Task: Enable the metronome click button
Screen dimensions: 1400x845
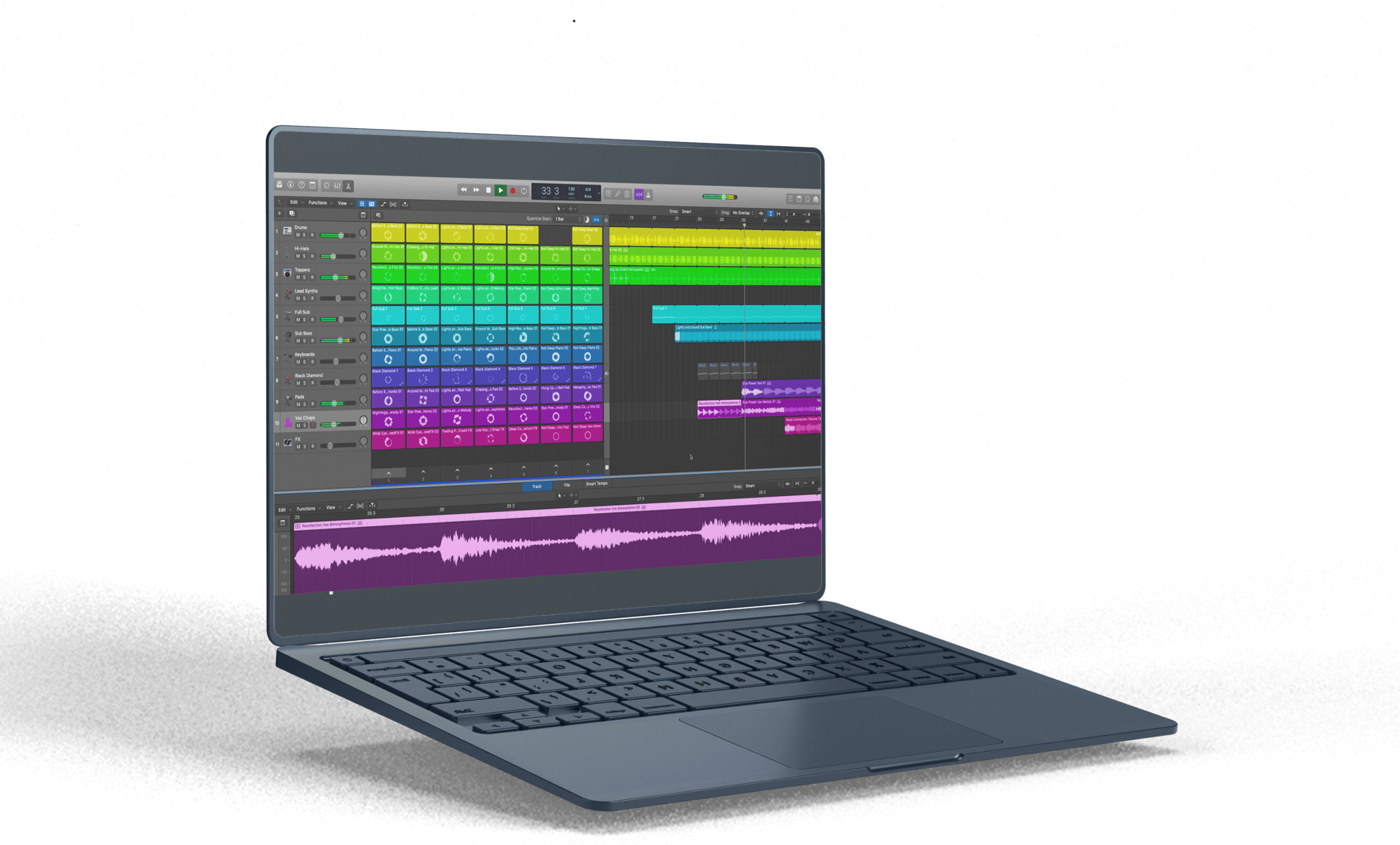Action: [648, 194]
